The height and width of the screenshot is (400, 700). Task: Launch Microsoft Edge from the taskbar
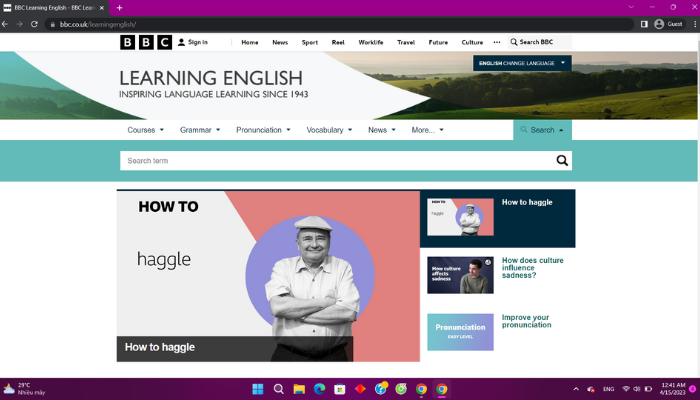tap(319, 389)
